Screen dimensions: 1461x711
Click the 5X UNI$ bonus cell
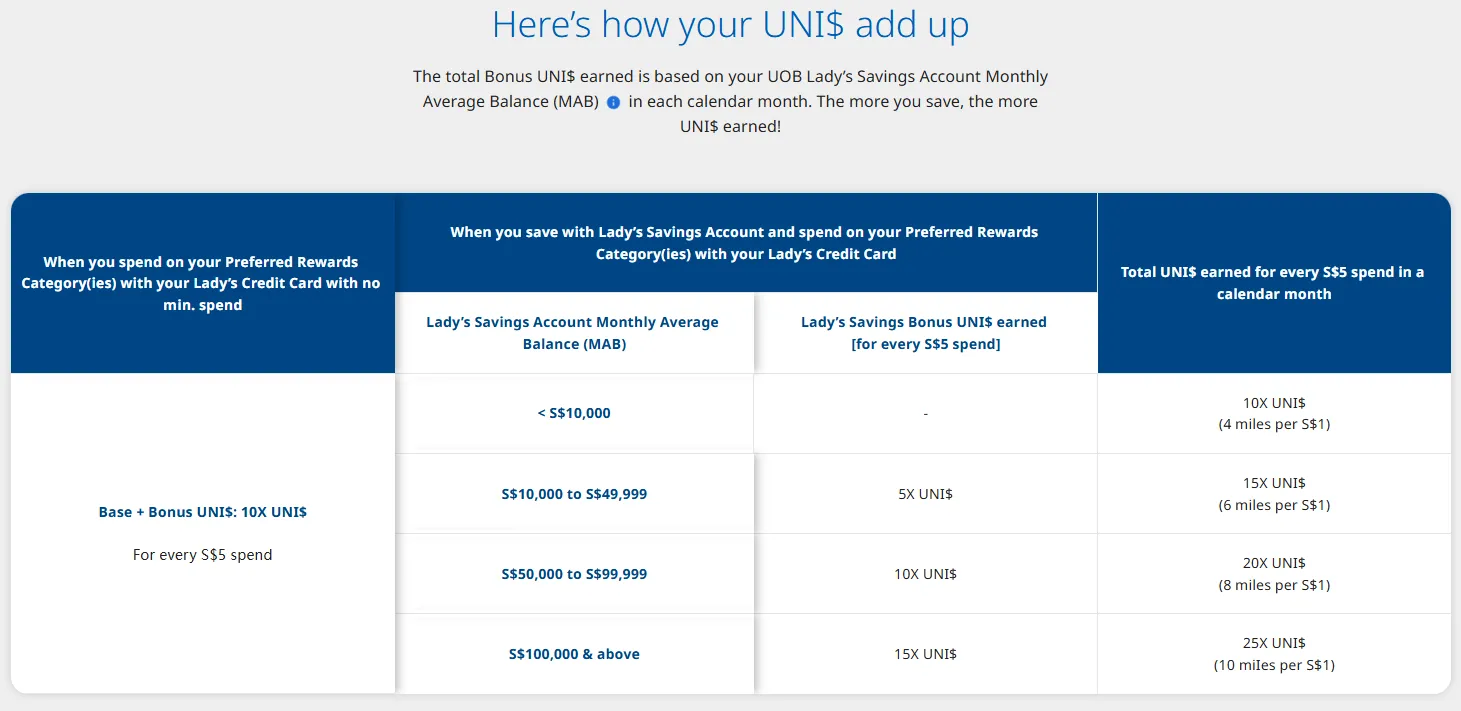pos(925,494)
